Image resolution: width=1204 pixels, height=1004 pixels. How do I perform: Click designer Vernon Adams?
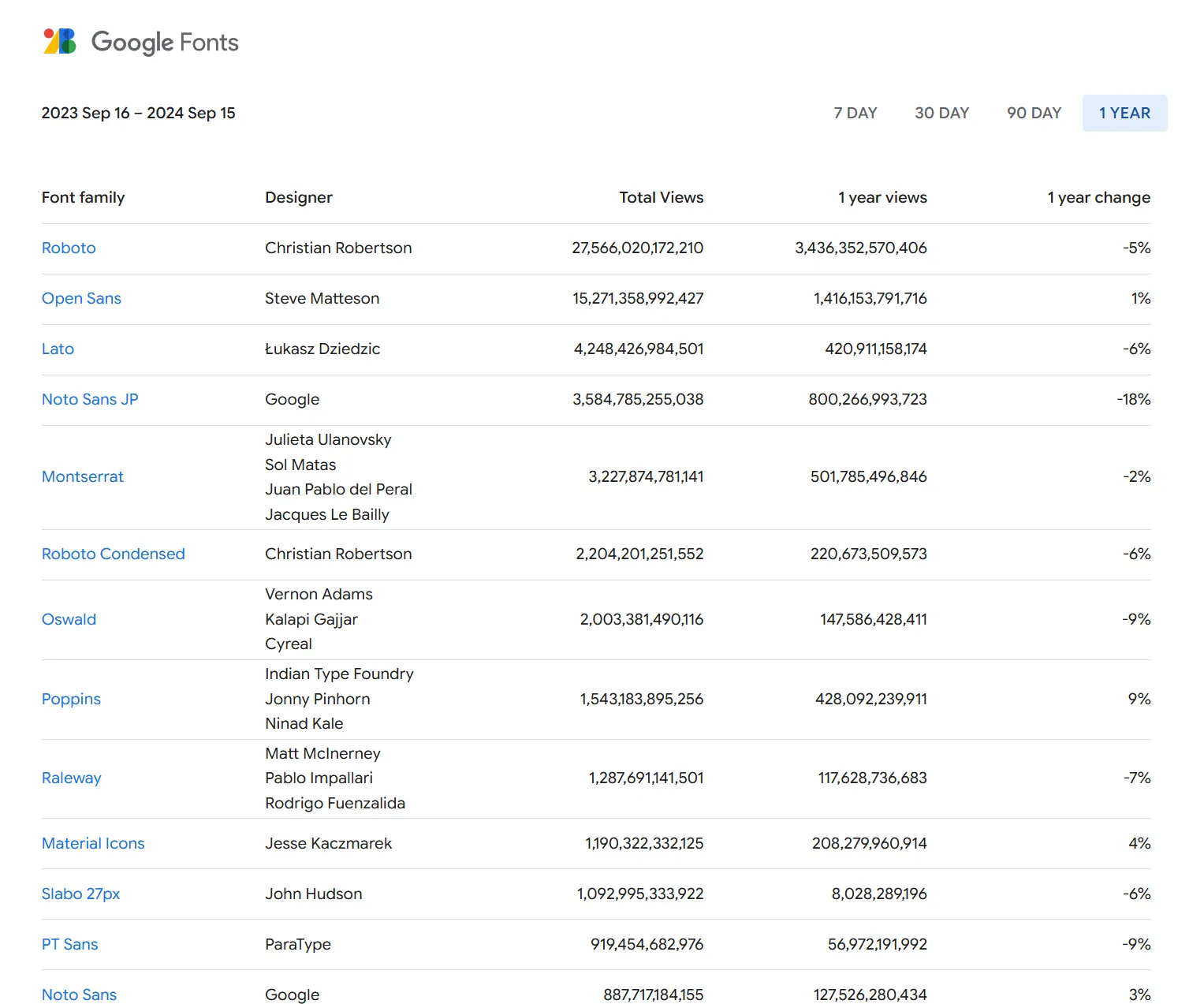[x=319, y=594]
